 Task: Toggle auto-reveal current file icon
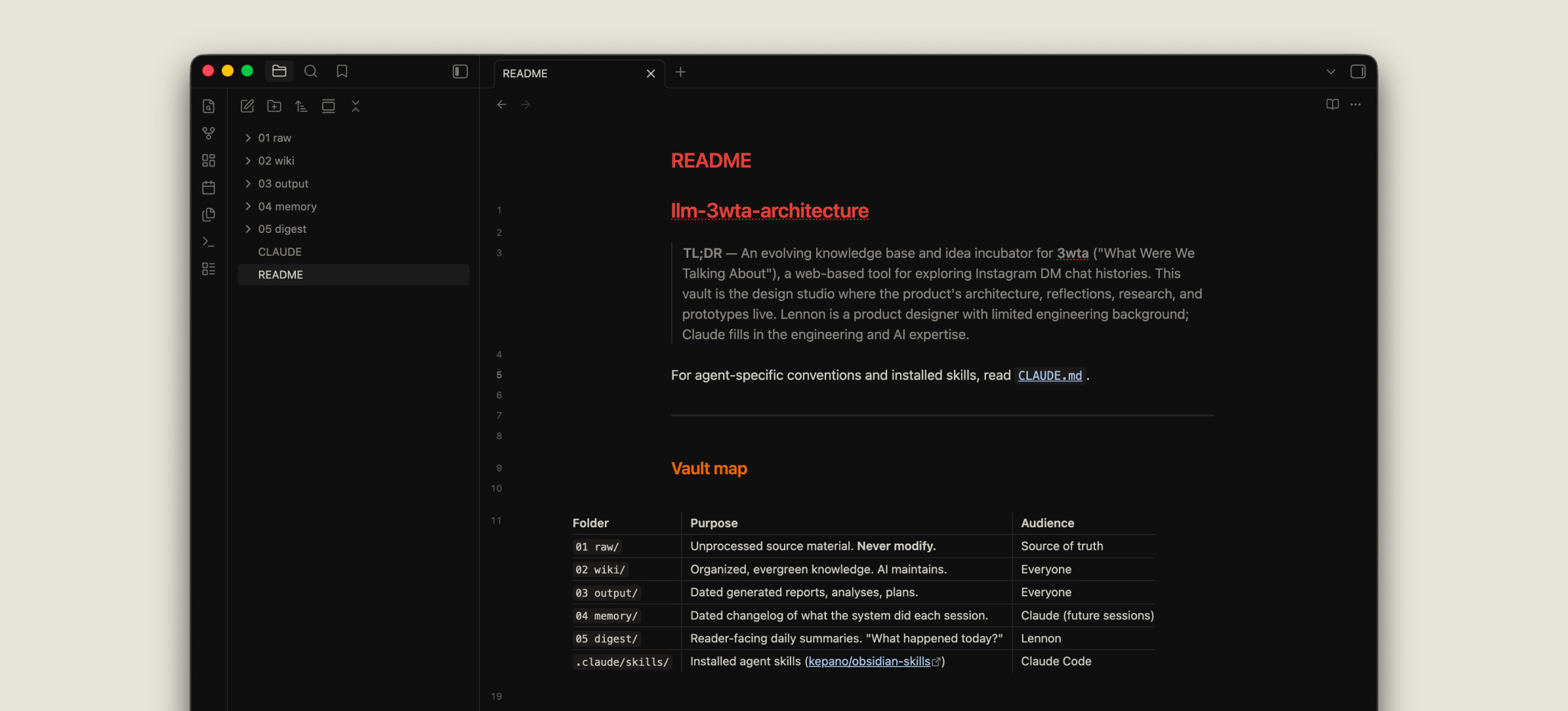click(x=329, y=106)
